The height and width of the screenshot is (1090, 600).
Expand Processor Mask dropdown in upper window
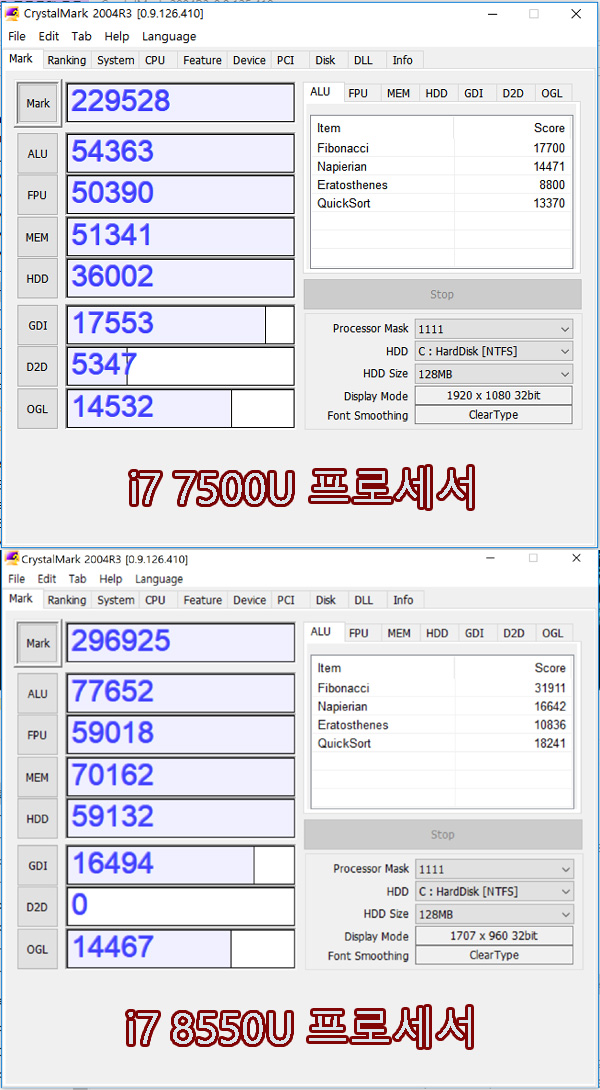[x=494, y=329]
